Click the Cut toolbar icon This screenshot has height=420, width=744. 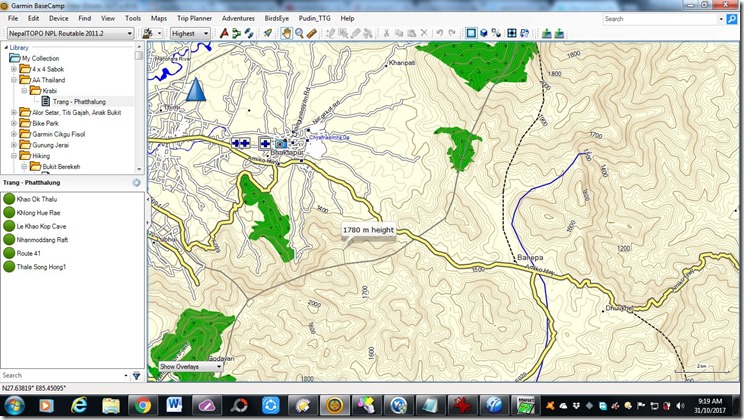[x=386, y=33]
